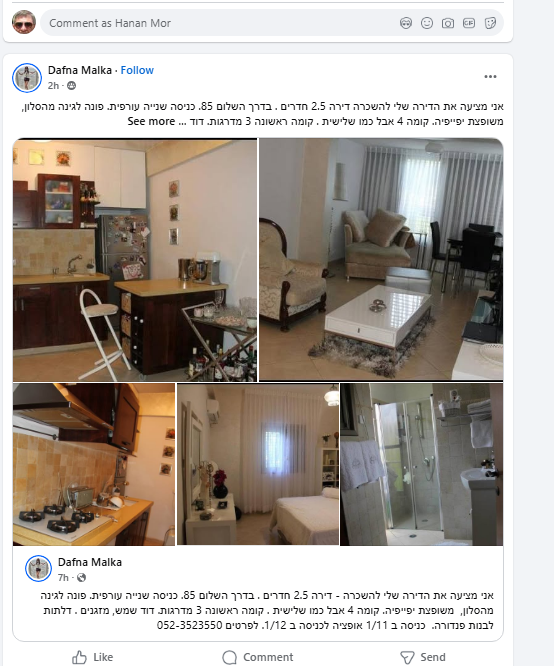Insert an emoji in comment
Viewport: 554px width, 666px height.
point(427,23)
